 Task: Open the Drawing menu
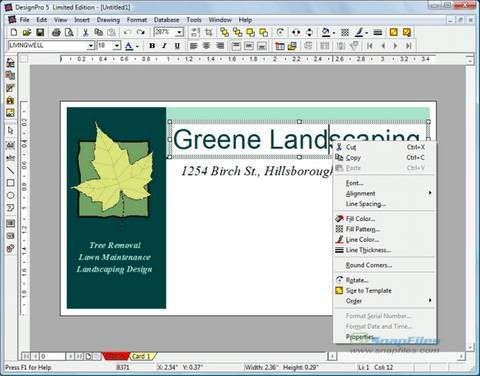click(108, 20)
